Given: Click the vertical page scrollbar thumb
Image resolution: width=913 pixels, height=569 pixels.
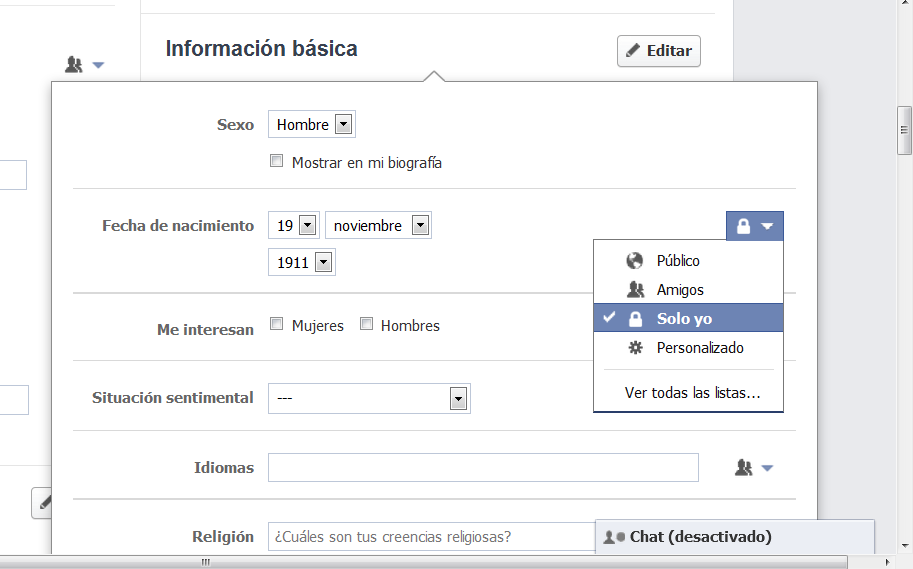Looking at the screenshot, I should [905, 130].
